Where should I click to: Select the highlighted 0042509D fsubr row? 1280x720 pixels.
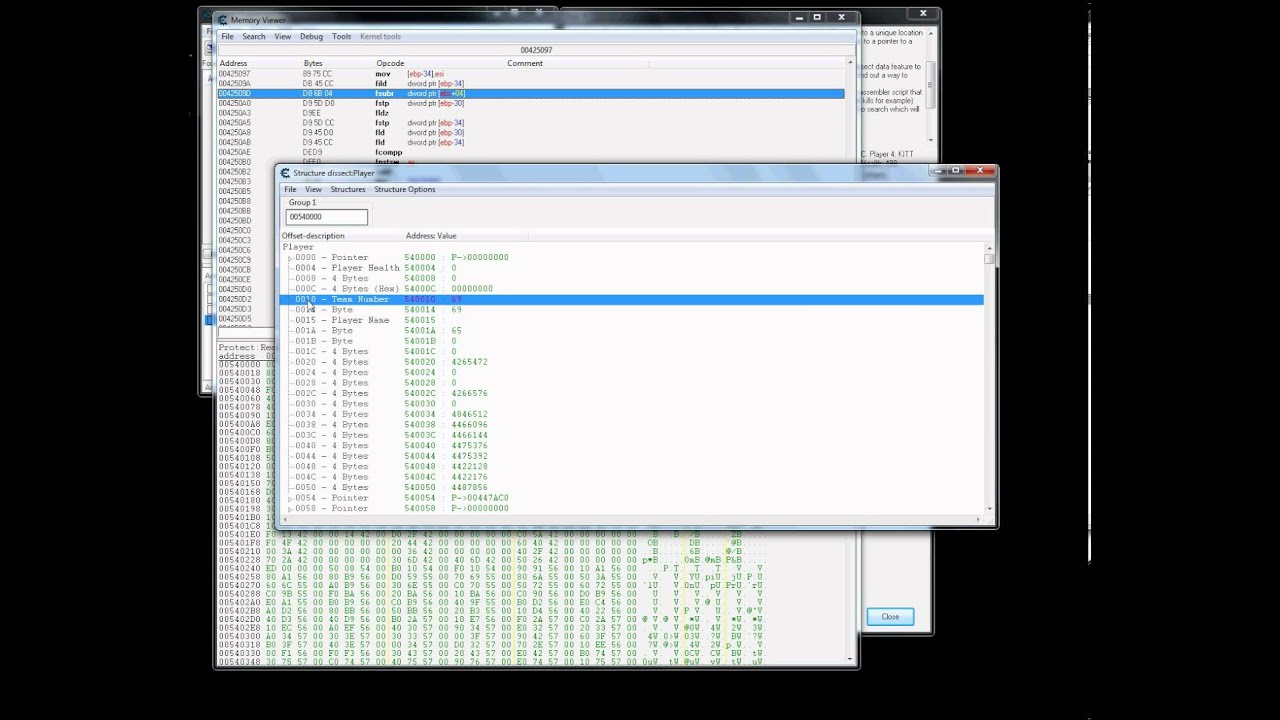coord(531,93)
